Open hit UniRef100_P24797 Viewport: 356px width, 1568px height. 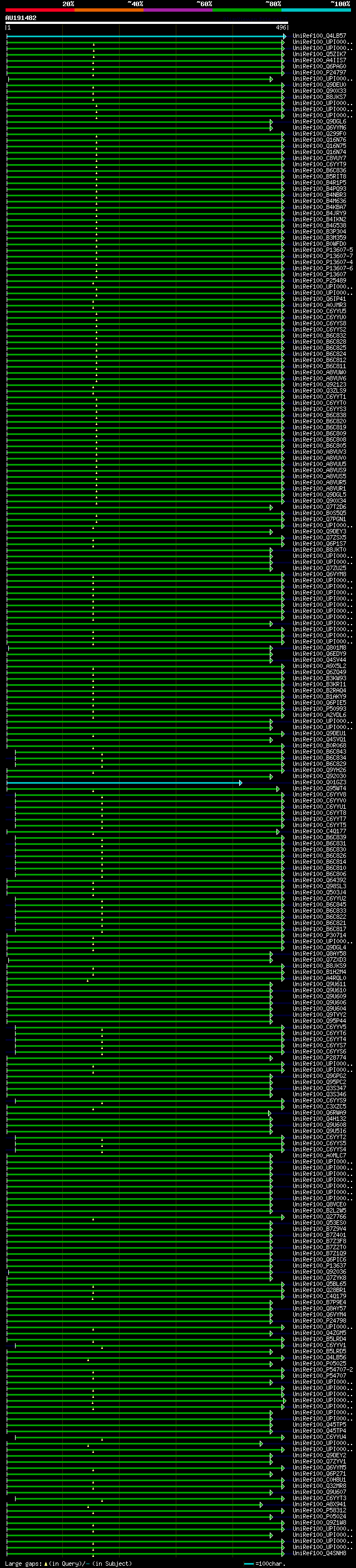point(319,72)
